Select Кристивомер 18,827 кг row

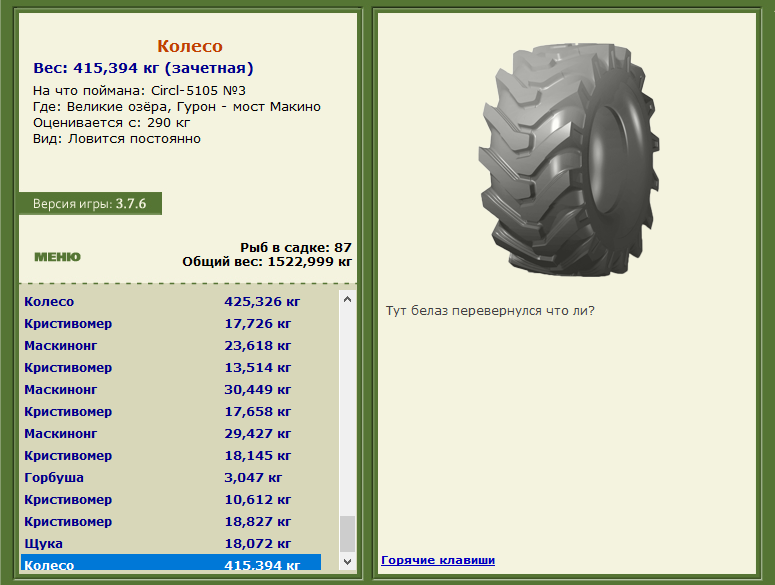click(x=171, y=521)
